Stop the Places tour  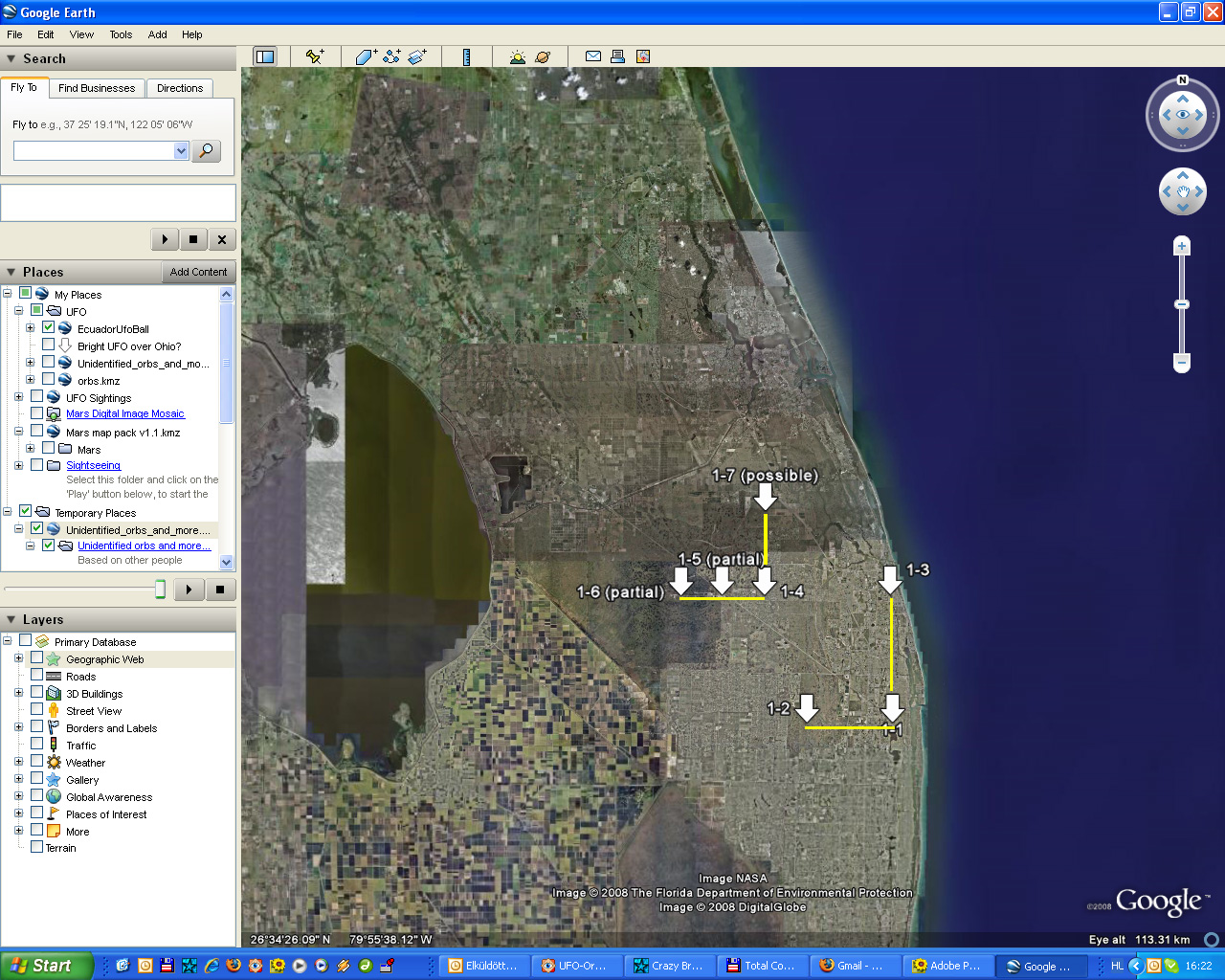pos(220,590)
